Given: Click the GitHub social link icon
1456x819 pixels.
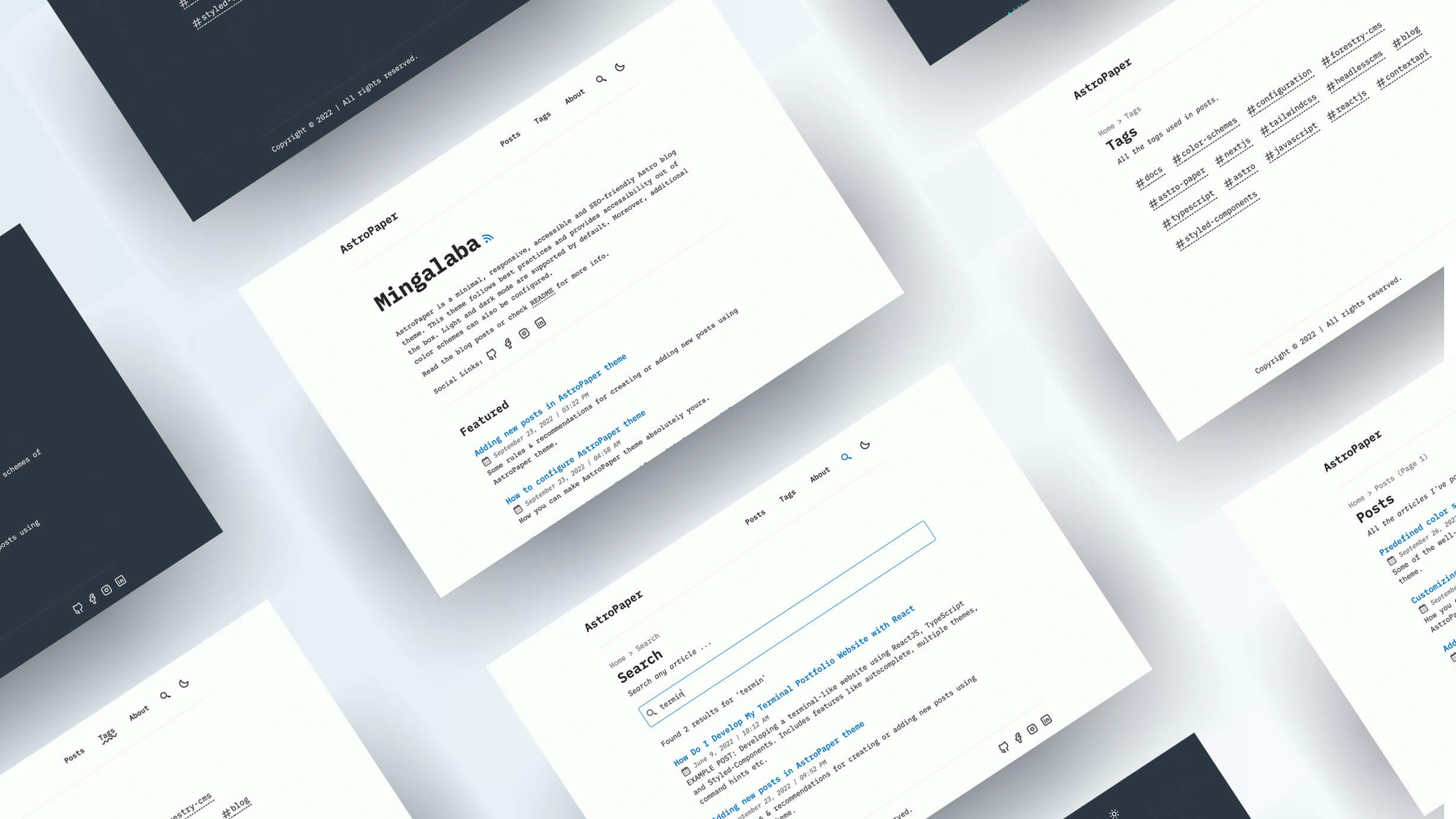Looking at the screenshot, I should 491,353.
